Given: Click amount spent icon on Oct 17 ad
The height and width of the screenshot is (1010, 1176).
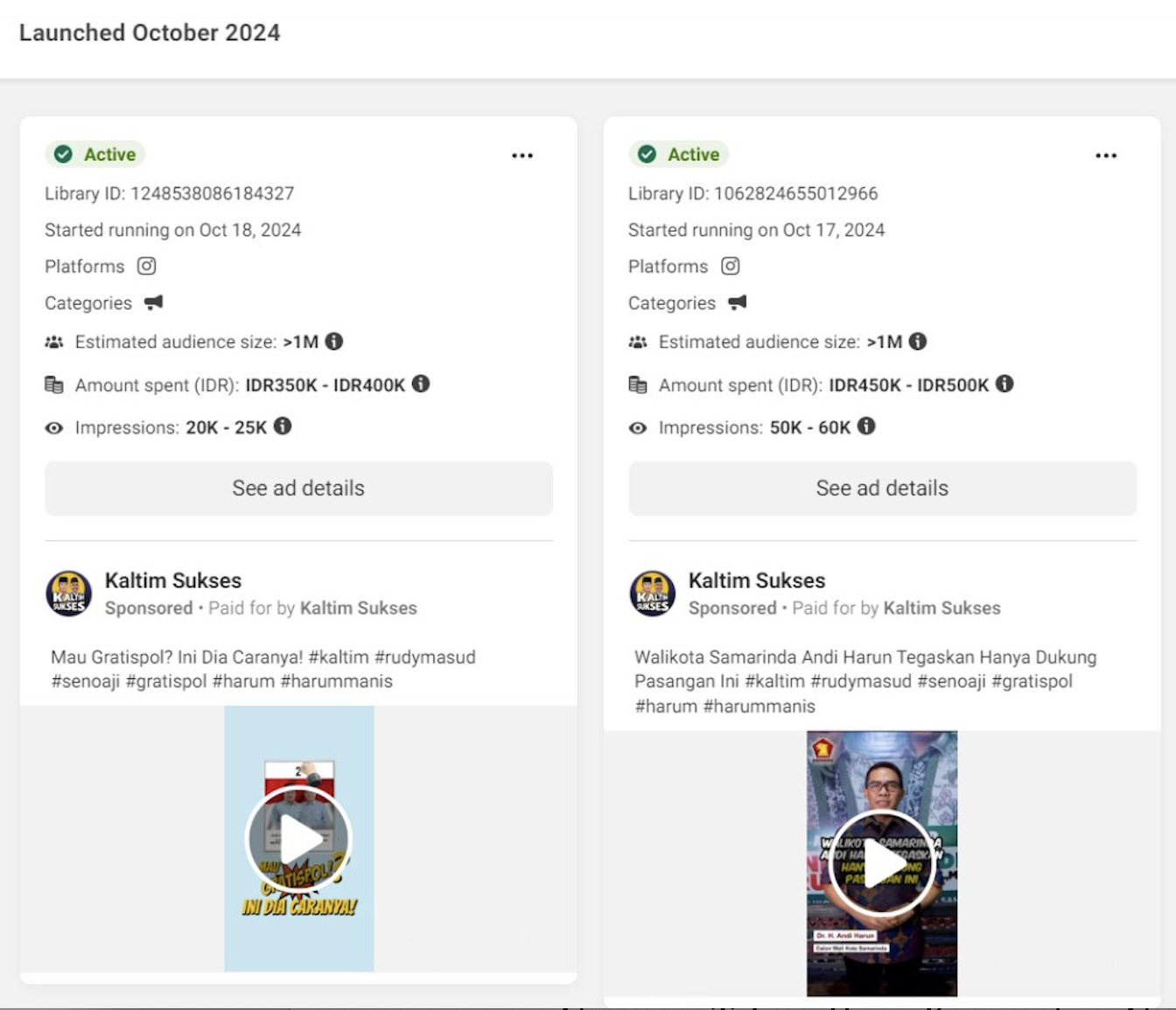Looking at the screenshot, I should (x=638, y=385).
